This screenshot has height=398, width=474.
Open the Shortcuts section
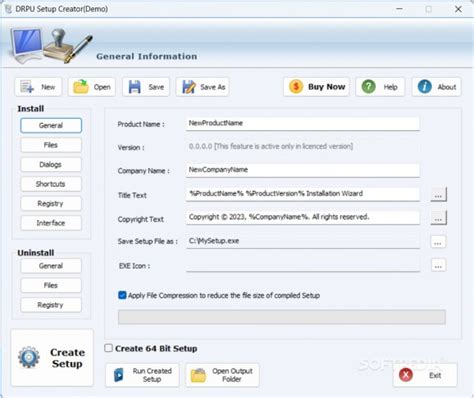[x=51, y=184]
